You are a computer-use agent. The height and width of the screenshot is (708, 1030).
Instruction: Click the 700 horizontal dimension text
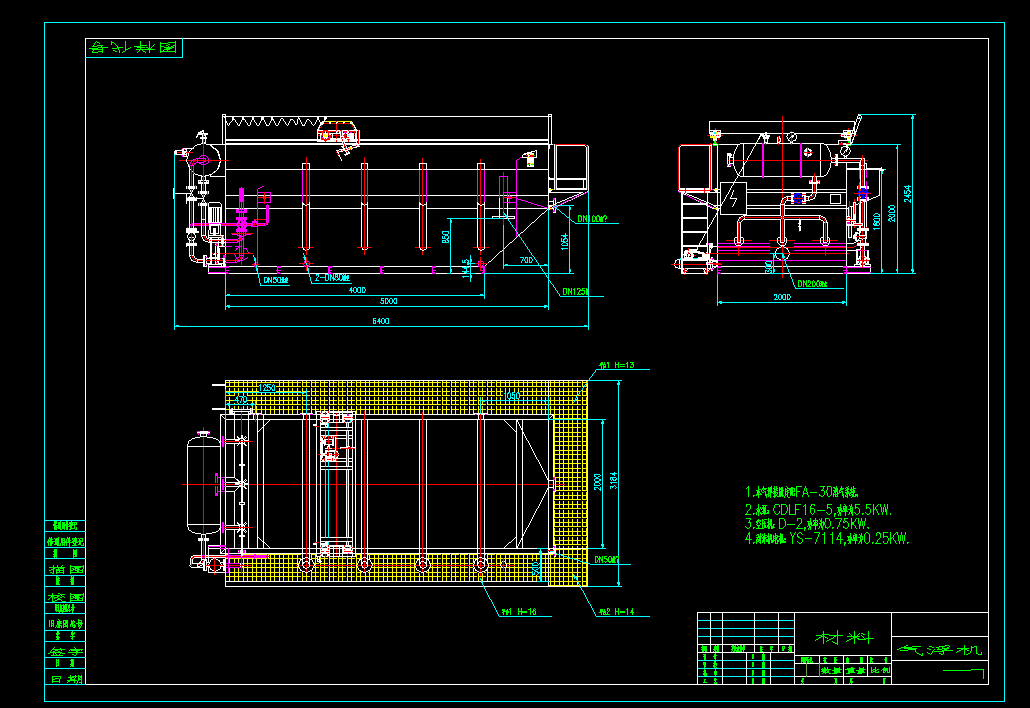click(x=526, y=260)
